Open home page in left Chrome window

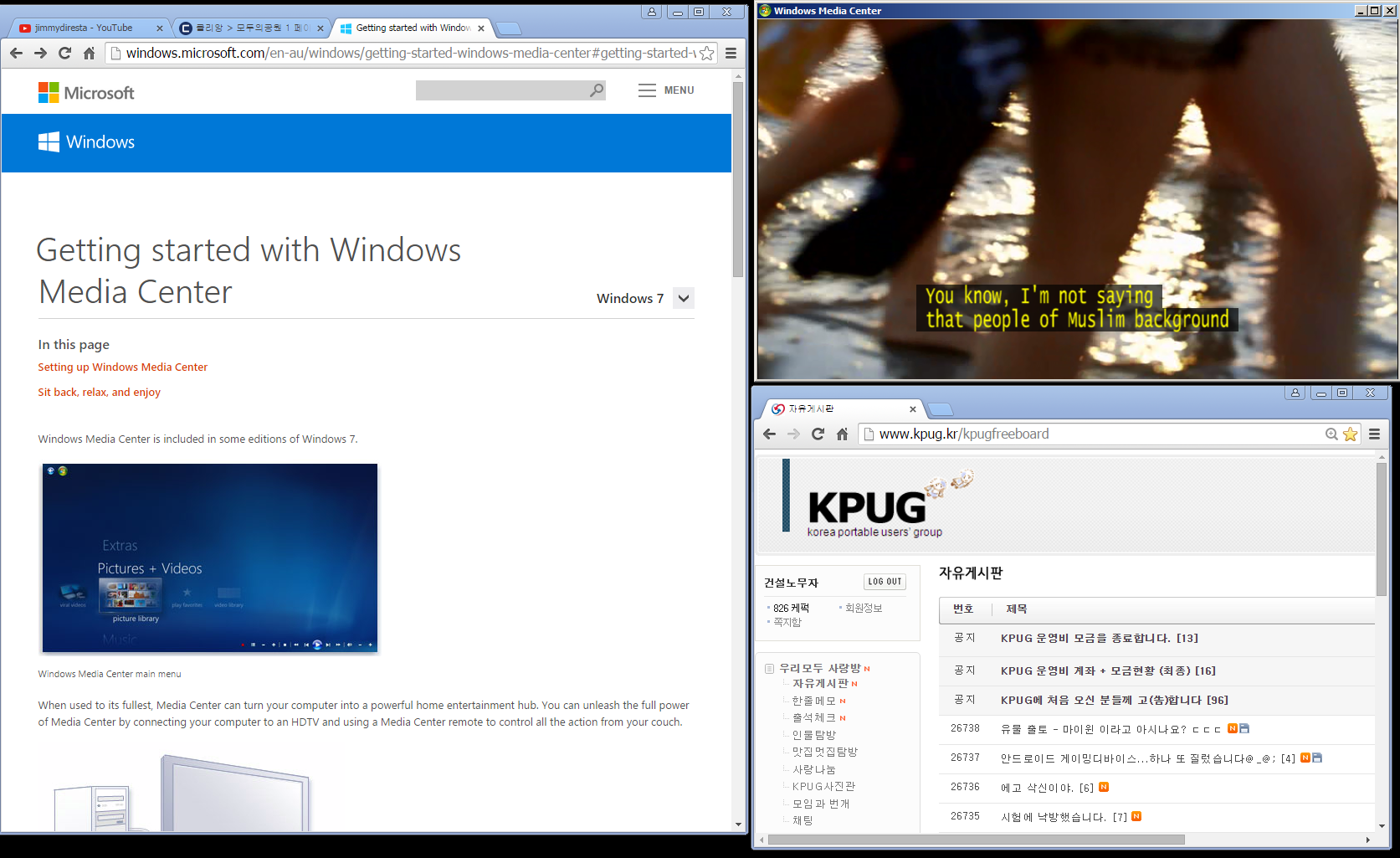click(89, 53)
